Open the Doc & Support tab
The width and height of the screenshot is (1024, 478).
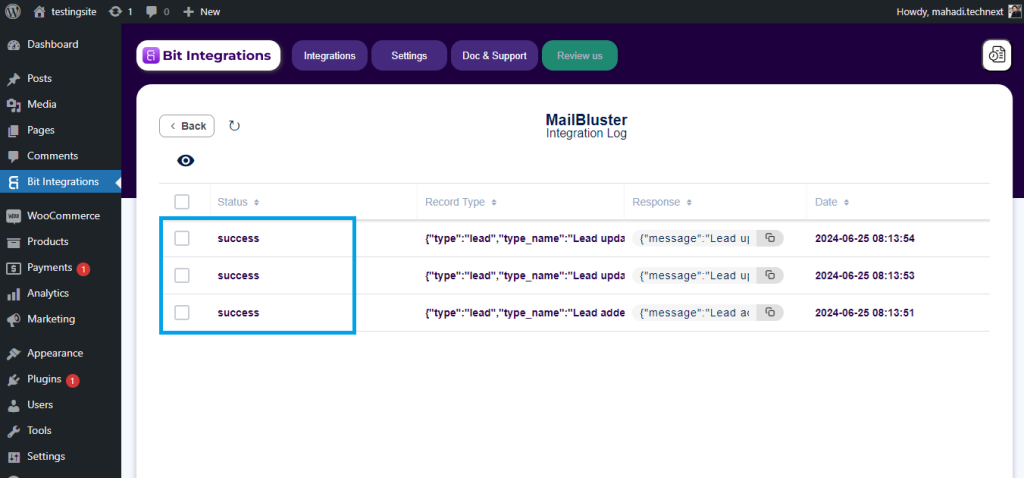point(494,56)
